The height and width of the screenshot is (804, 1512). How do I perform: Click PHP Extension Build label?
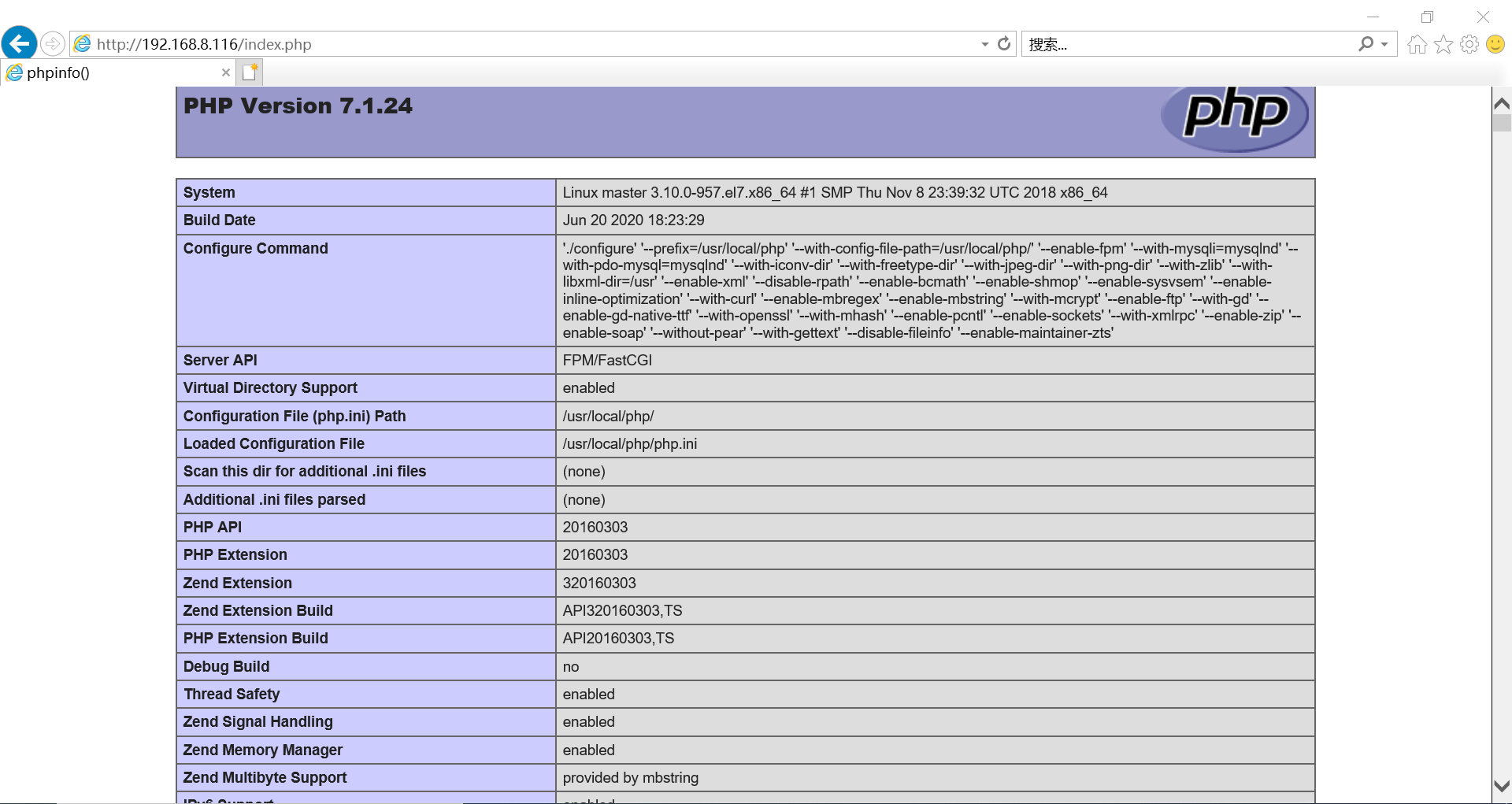pyautogui.click(x=255, y=638)
